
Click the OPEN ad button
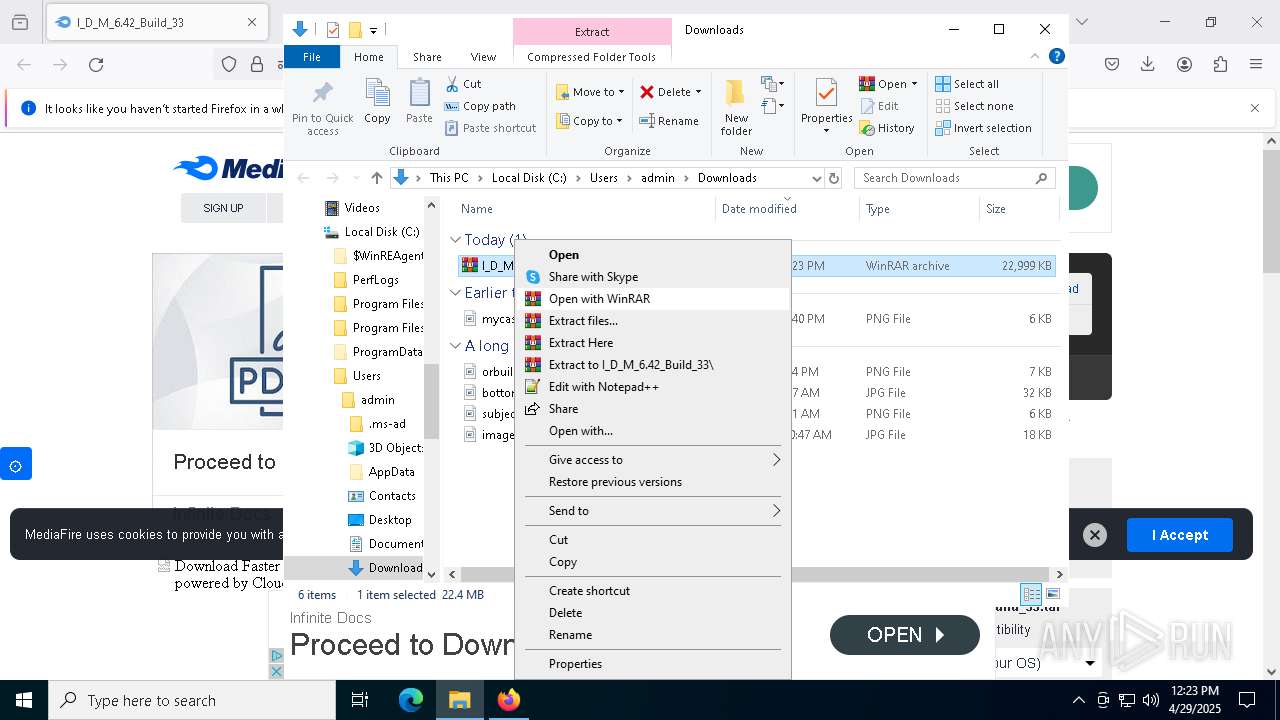pos(905,635)
